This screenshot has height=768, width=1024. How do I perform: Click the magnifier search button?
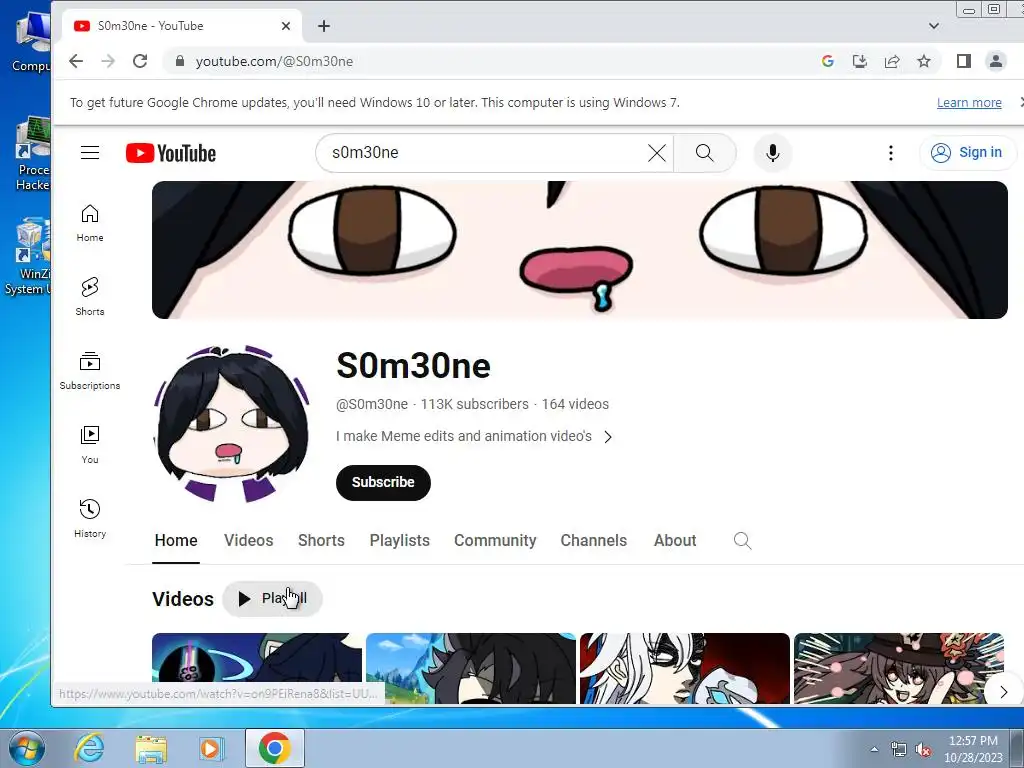(x=705, y=153)
